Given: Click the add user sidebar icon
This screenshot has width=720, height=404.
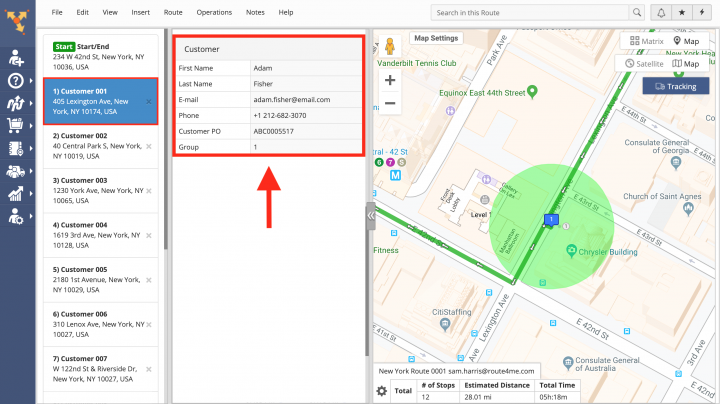Looking at the screenshot, I should pyautogui.click(x=16, y=58).
